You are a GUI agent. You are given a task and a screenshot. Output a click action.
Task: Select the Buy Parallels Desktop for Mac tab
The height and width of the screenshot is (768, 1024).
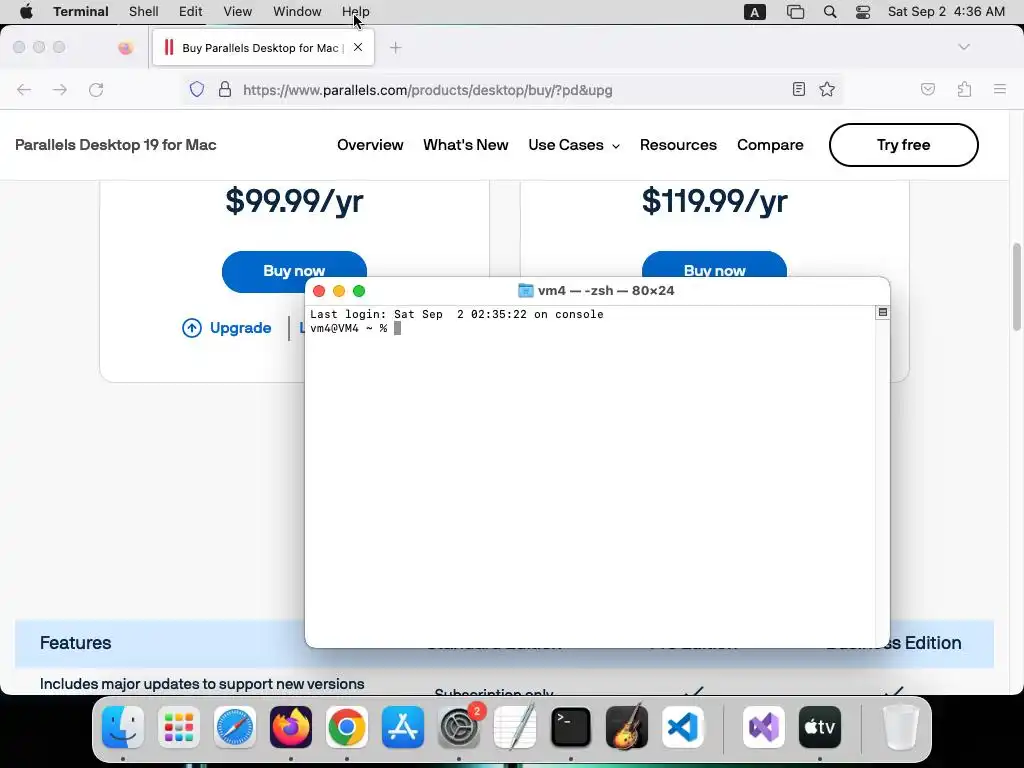pyautogui.click(x=263, y=48)
